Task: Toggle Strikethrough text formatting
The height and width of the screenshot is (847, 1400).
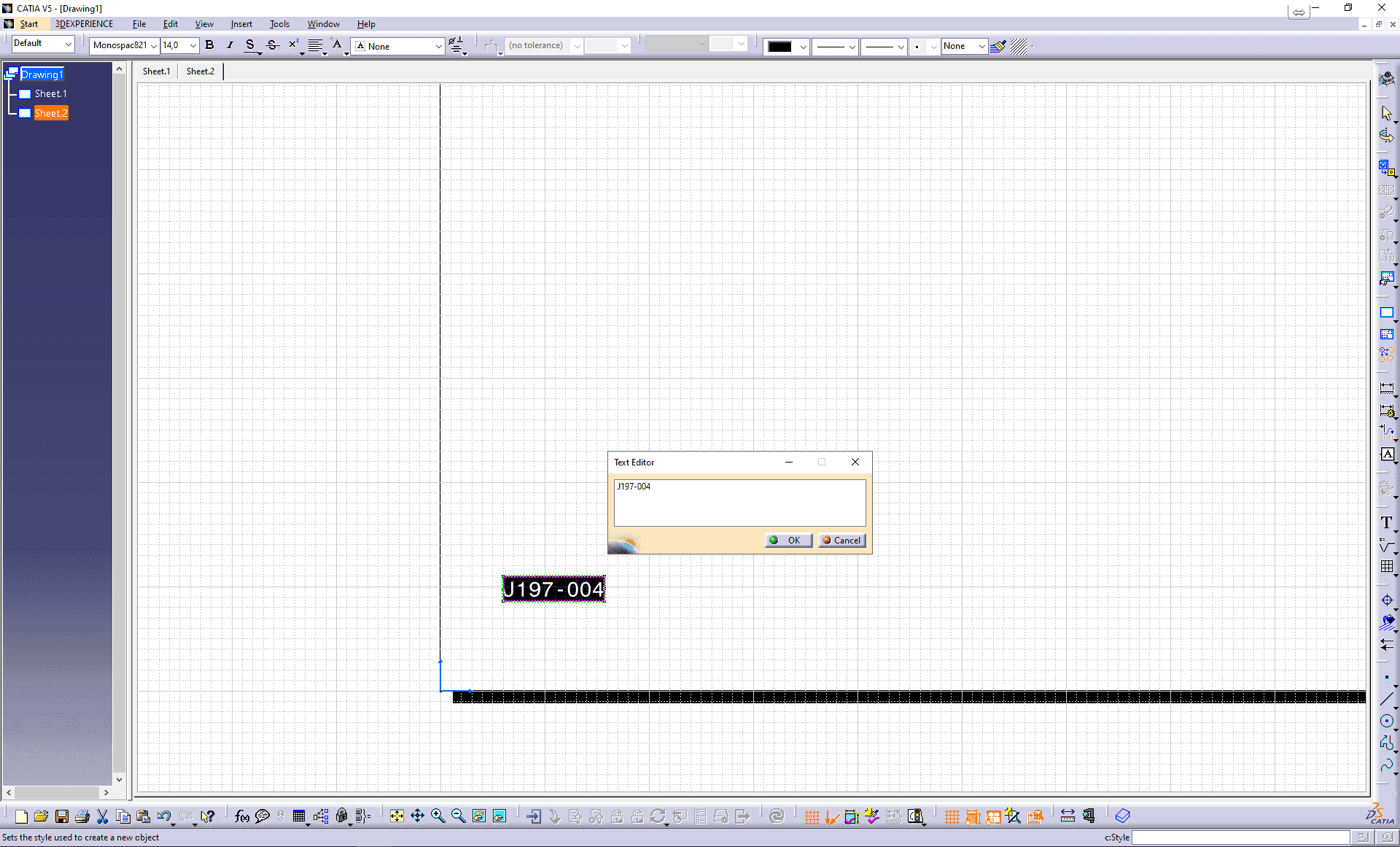Action: (x=272, y=45)
